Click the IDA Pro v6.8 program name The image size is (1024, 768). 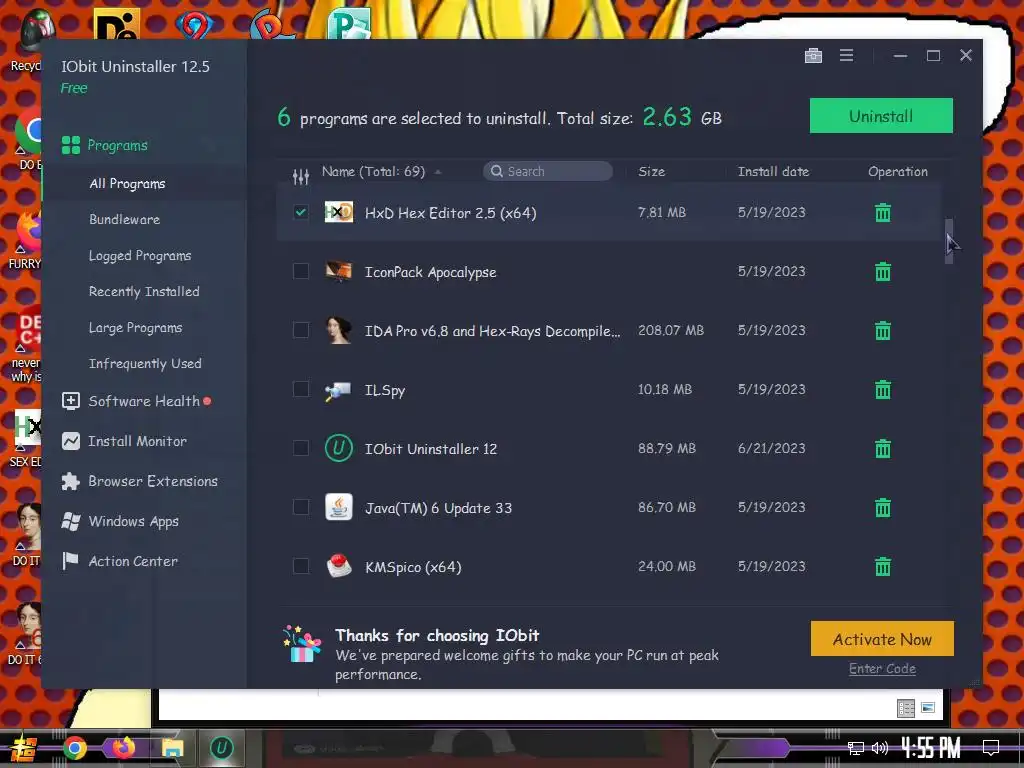point(492,331)
